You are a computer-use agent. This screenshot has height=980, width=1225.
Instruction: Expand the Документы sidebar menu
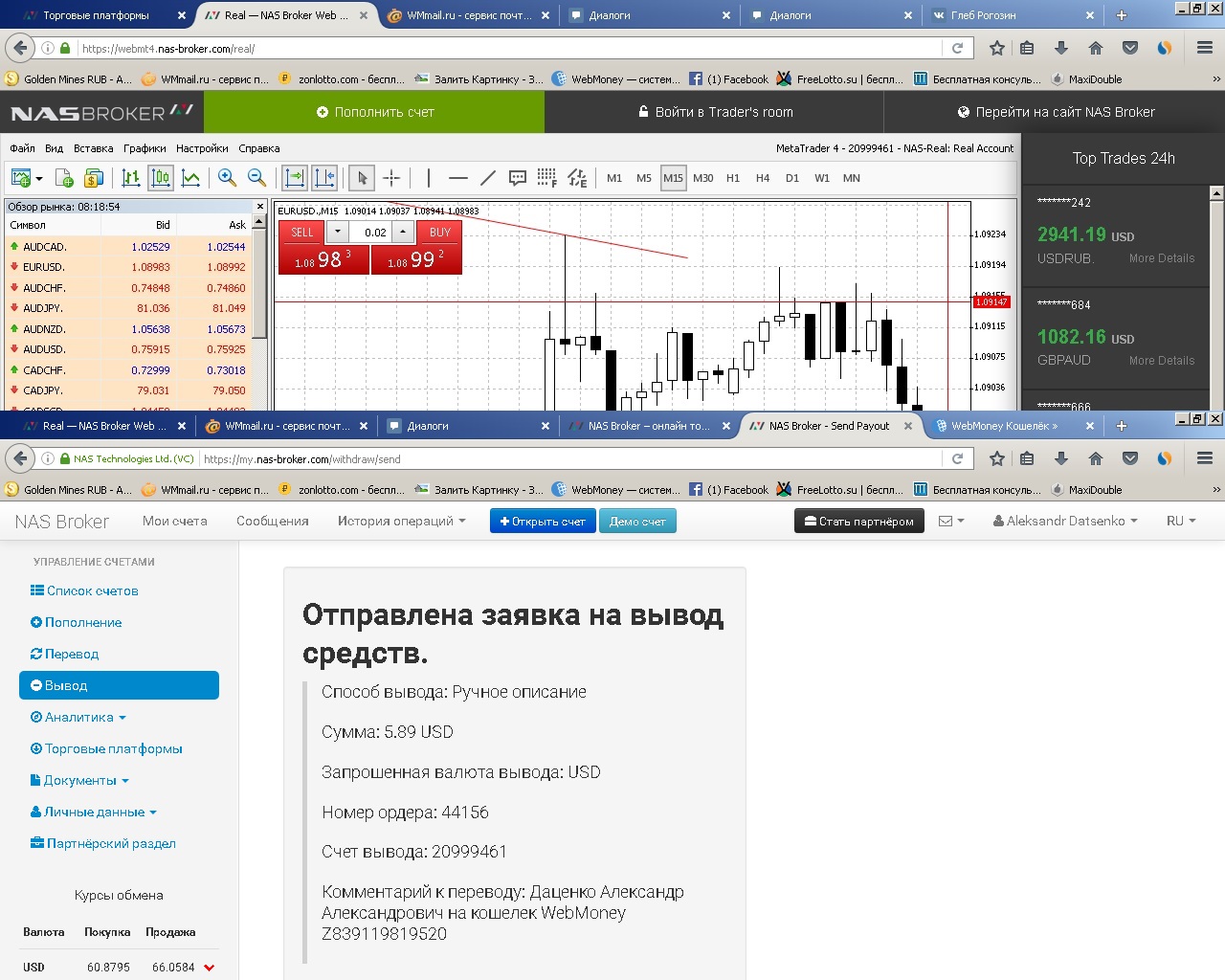79,780
